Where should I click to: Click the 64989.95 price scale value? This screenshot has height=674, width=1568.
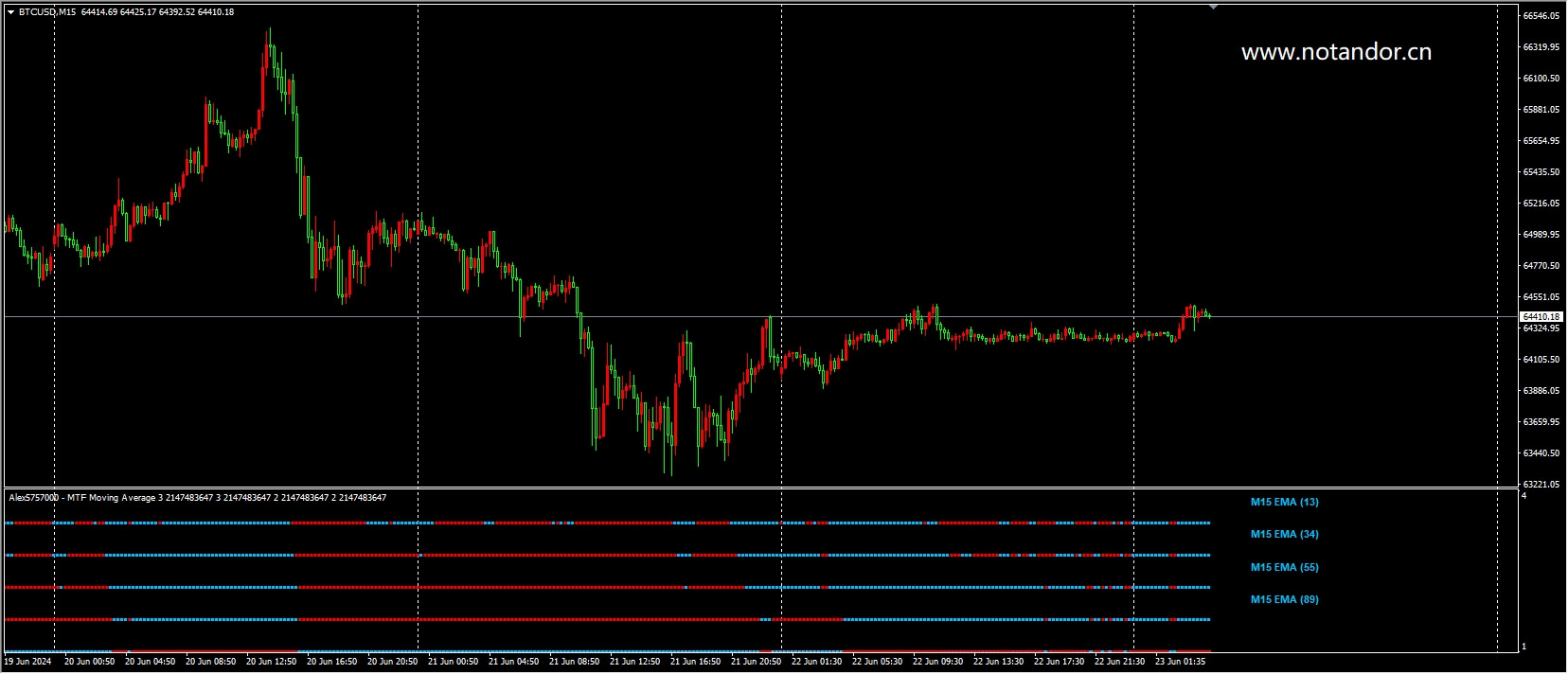(x=1541, y=235)
